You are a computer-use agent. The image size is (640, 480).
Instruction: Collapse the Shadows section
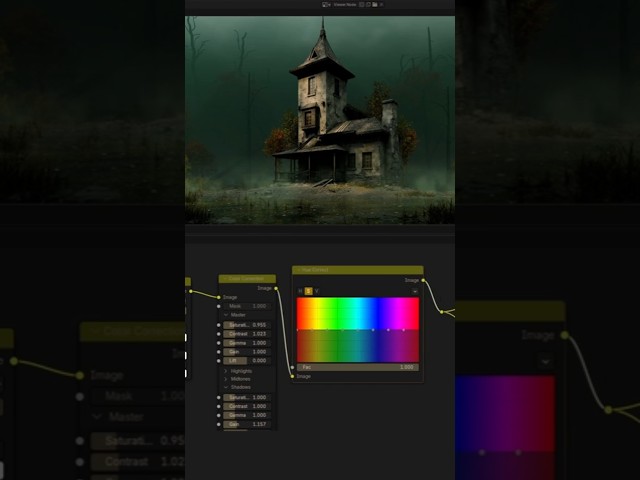(x=226, y=387)
